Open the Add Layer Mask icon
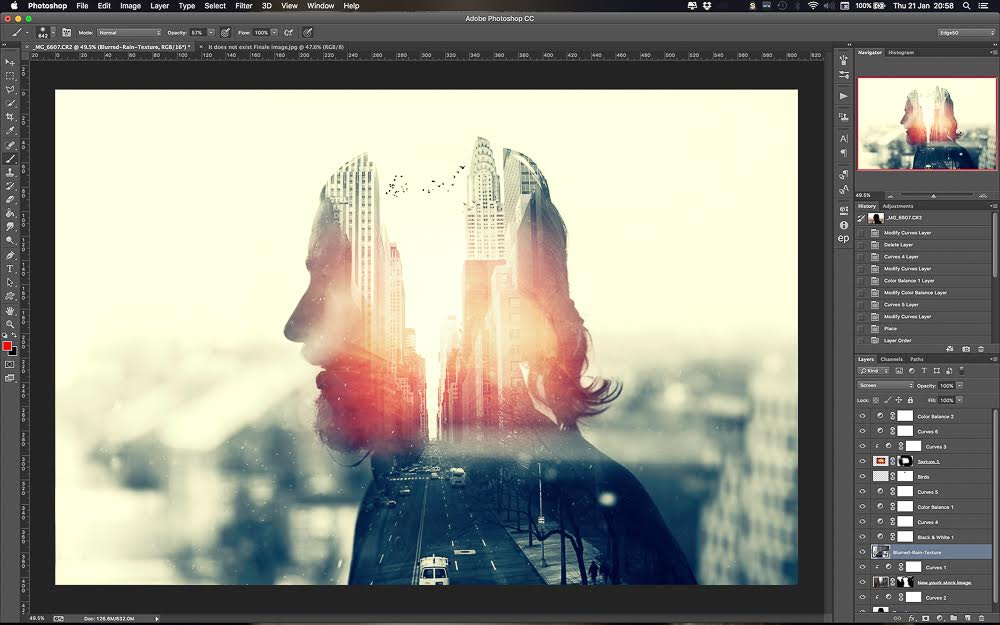This screenshot has height=625, width=1000. pyautogui.click(x=925, y=618)
